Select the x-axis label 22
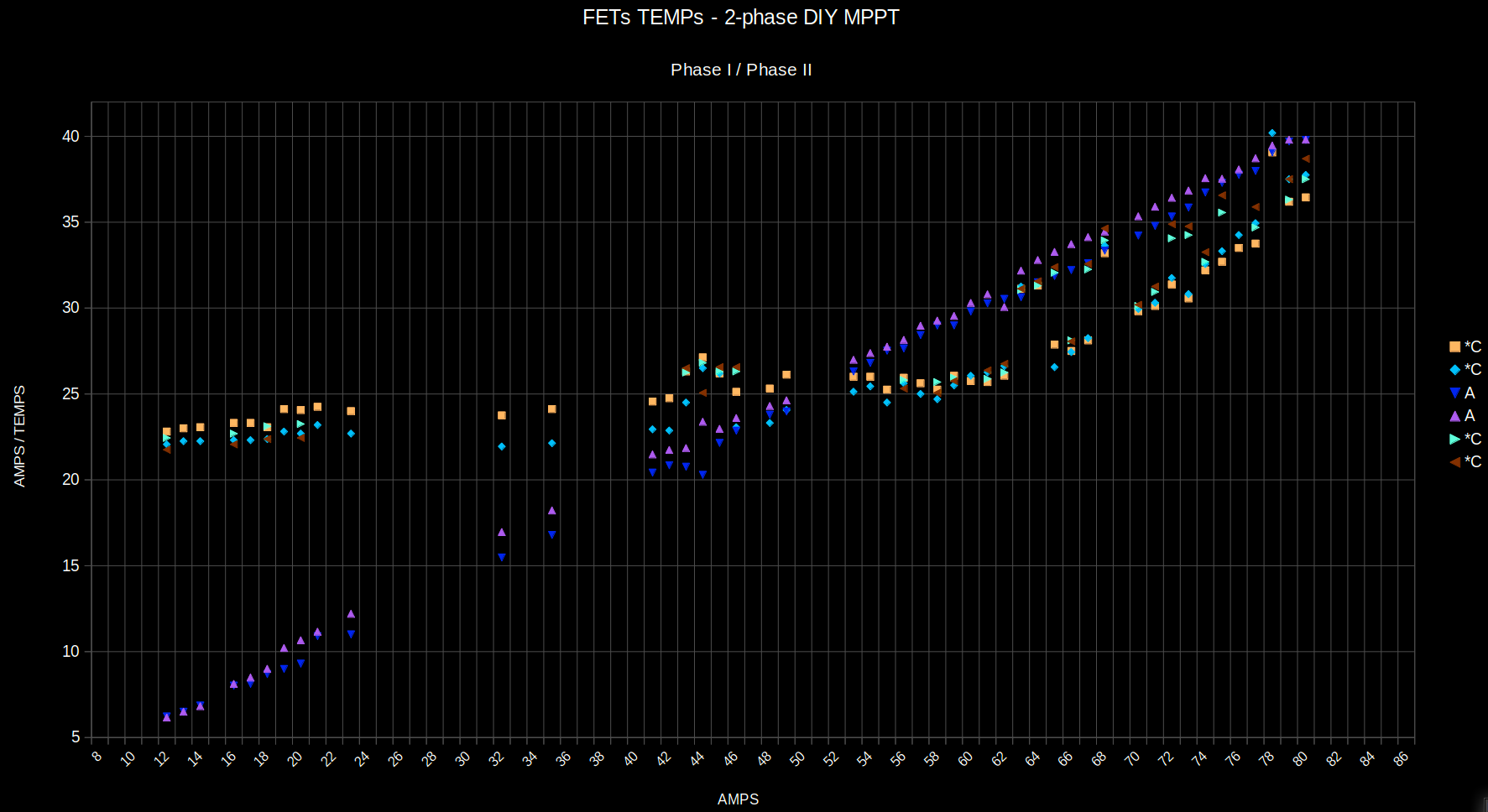 (330, 759)
